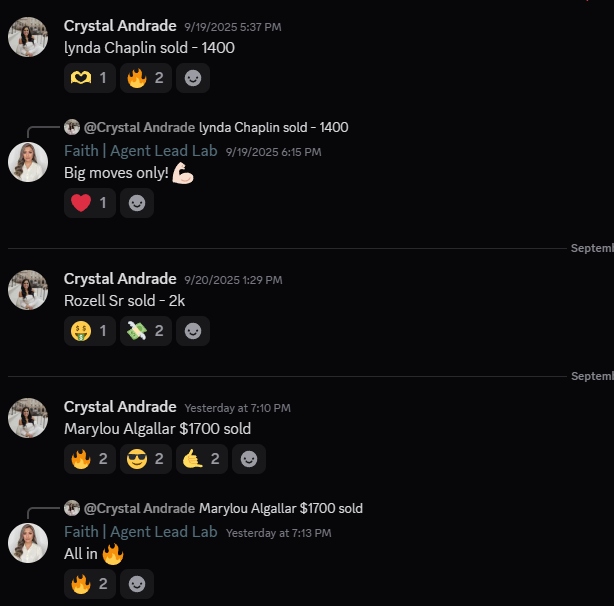Add reaction to Rozell Sr sold message
This screenshot has width=614, height=606.
[x=193, y=330]
